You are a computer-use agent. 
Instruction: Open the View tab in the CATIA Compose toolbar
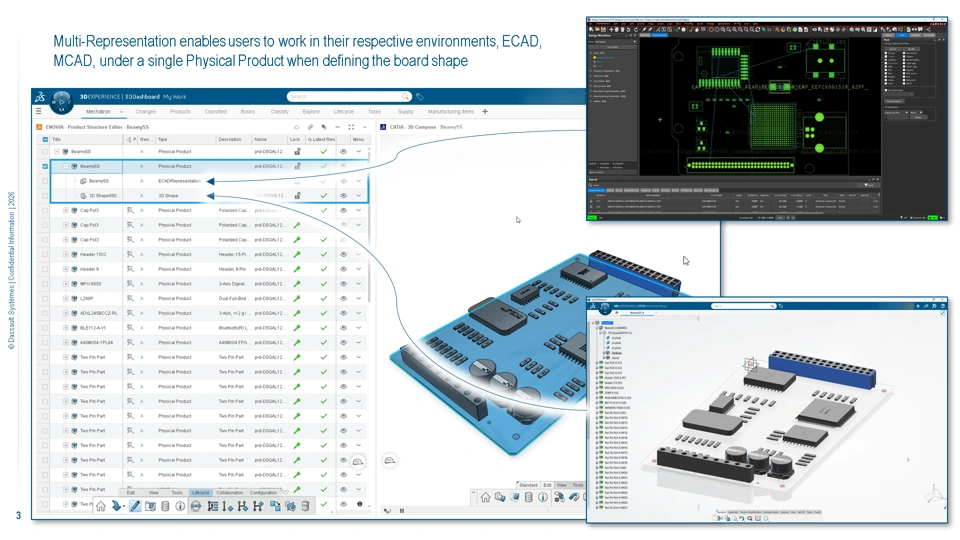561,485
